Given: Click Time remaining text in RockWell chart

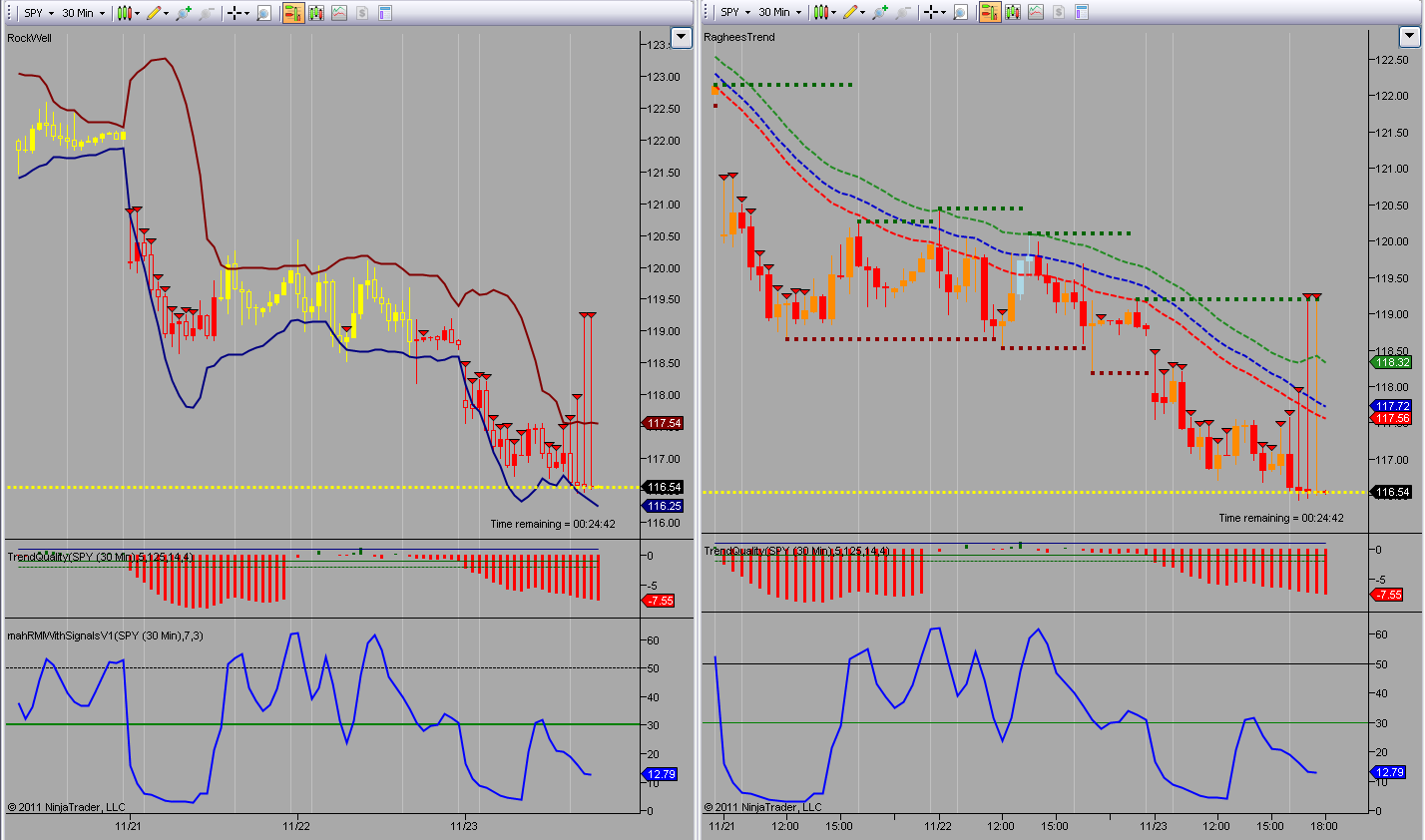Looking at the screenshot, I should [553, 524].
